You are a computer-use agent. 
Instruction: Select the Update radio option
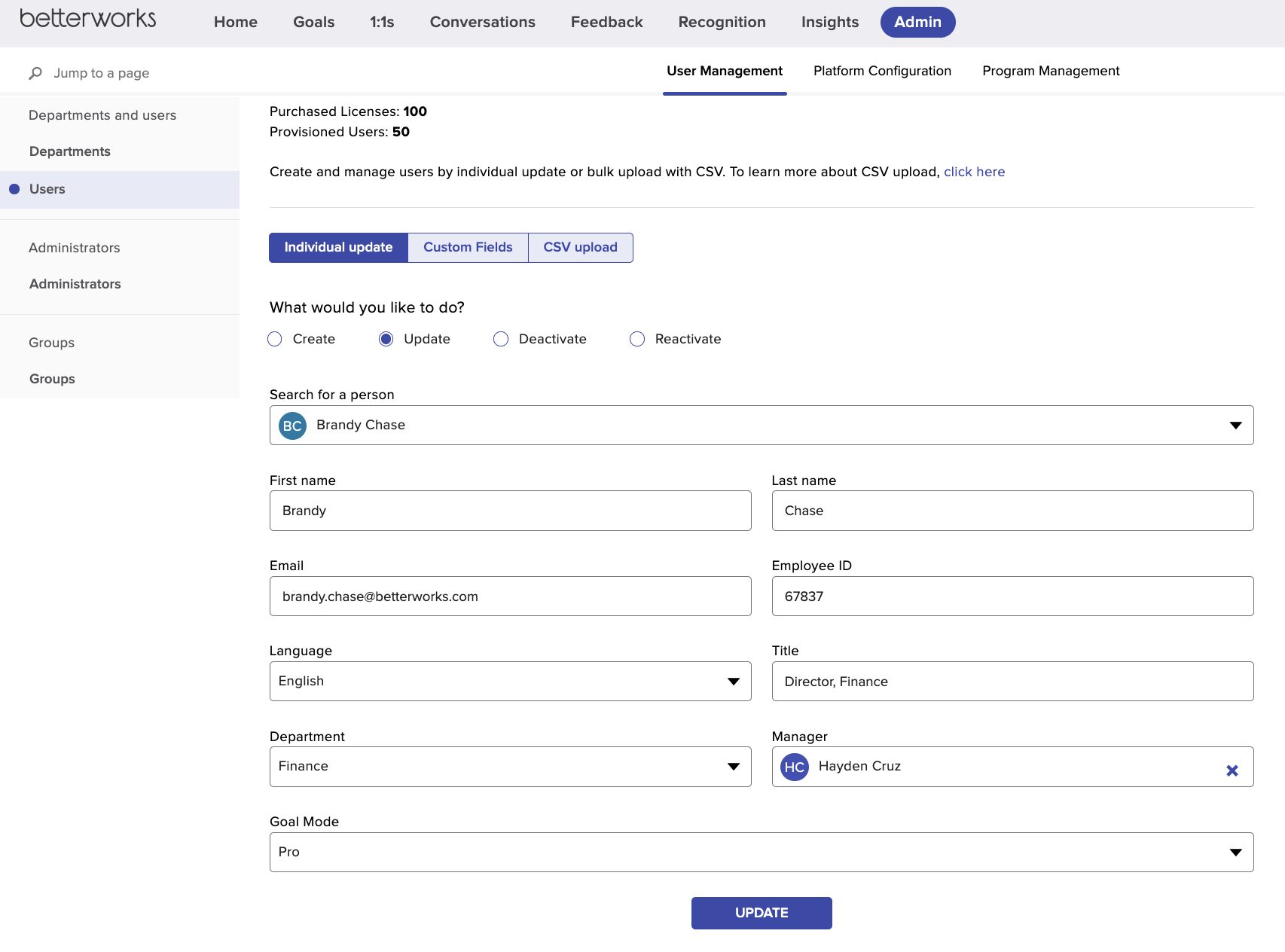386,339
